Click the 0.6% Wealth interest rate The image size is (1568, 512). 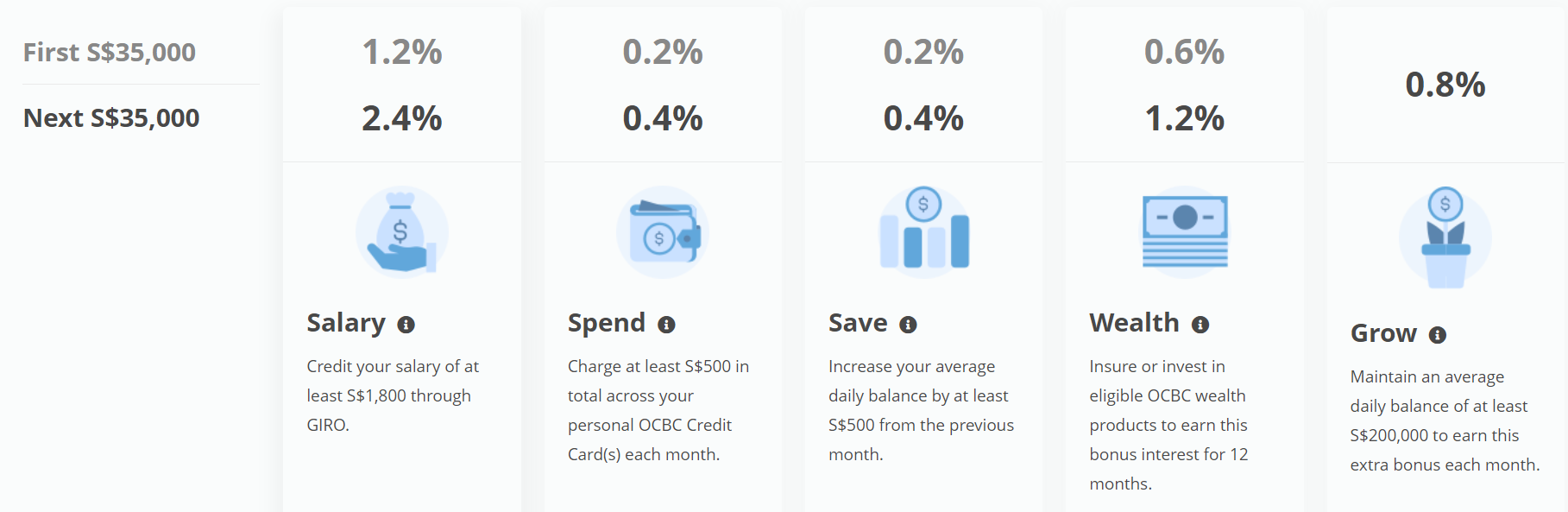click(1184, 53)
